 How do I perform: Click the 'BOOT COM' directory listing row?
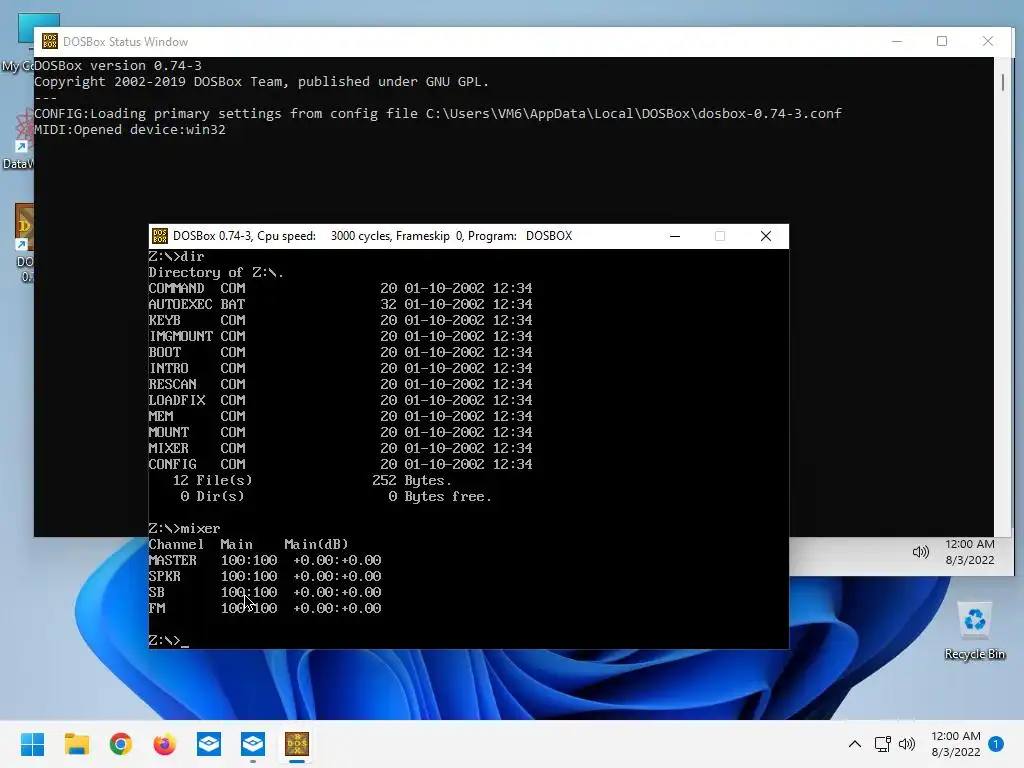[340, 352]
